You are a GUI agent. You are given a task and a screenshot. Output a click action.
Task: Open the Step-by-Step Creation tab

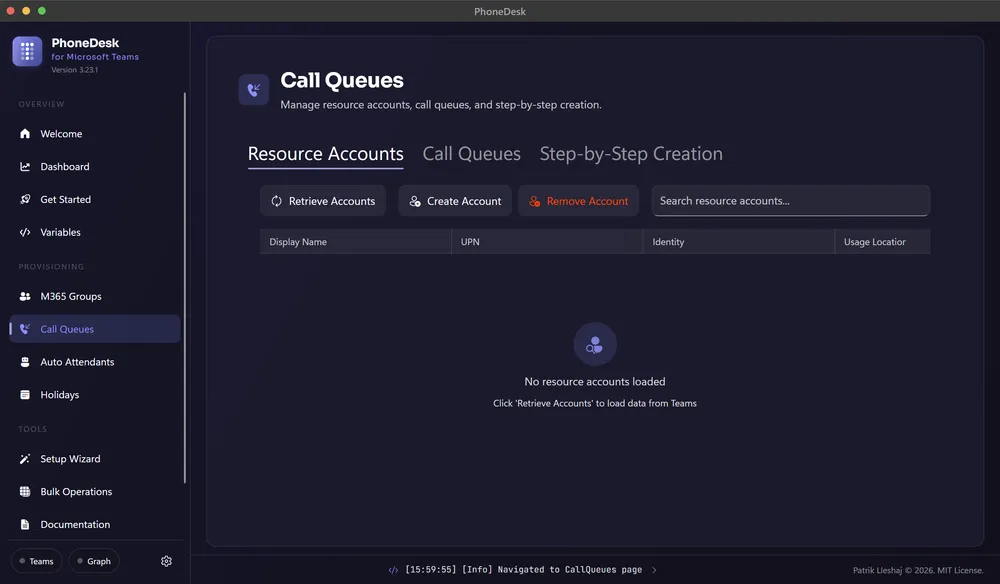[x=631, y=154]
